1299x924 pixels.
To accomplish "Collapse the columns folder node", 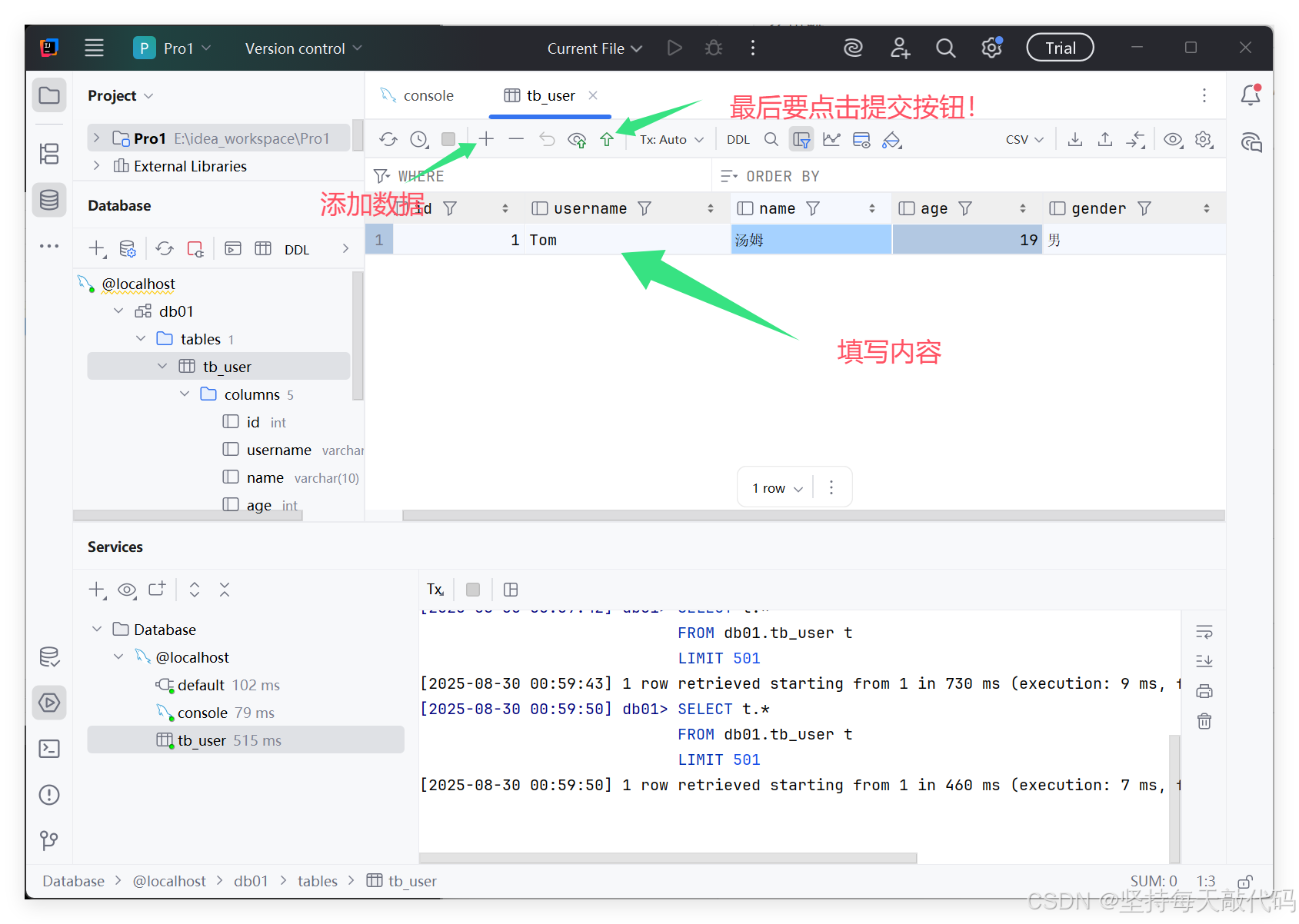I will [x=185, y=394].
